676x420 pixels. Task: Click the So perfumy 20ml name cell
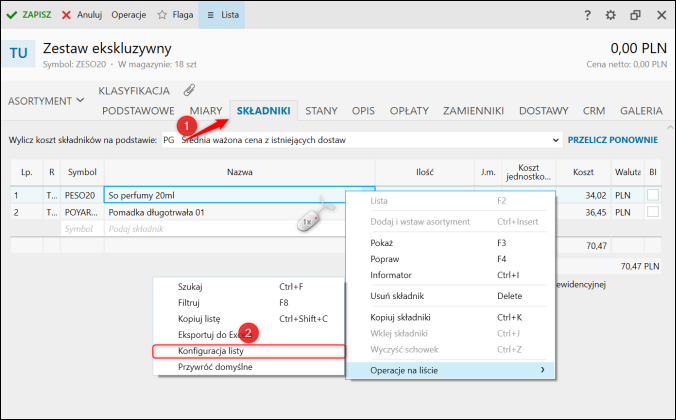pos(225,195)
